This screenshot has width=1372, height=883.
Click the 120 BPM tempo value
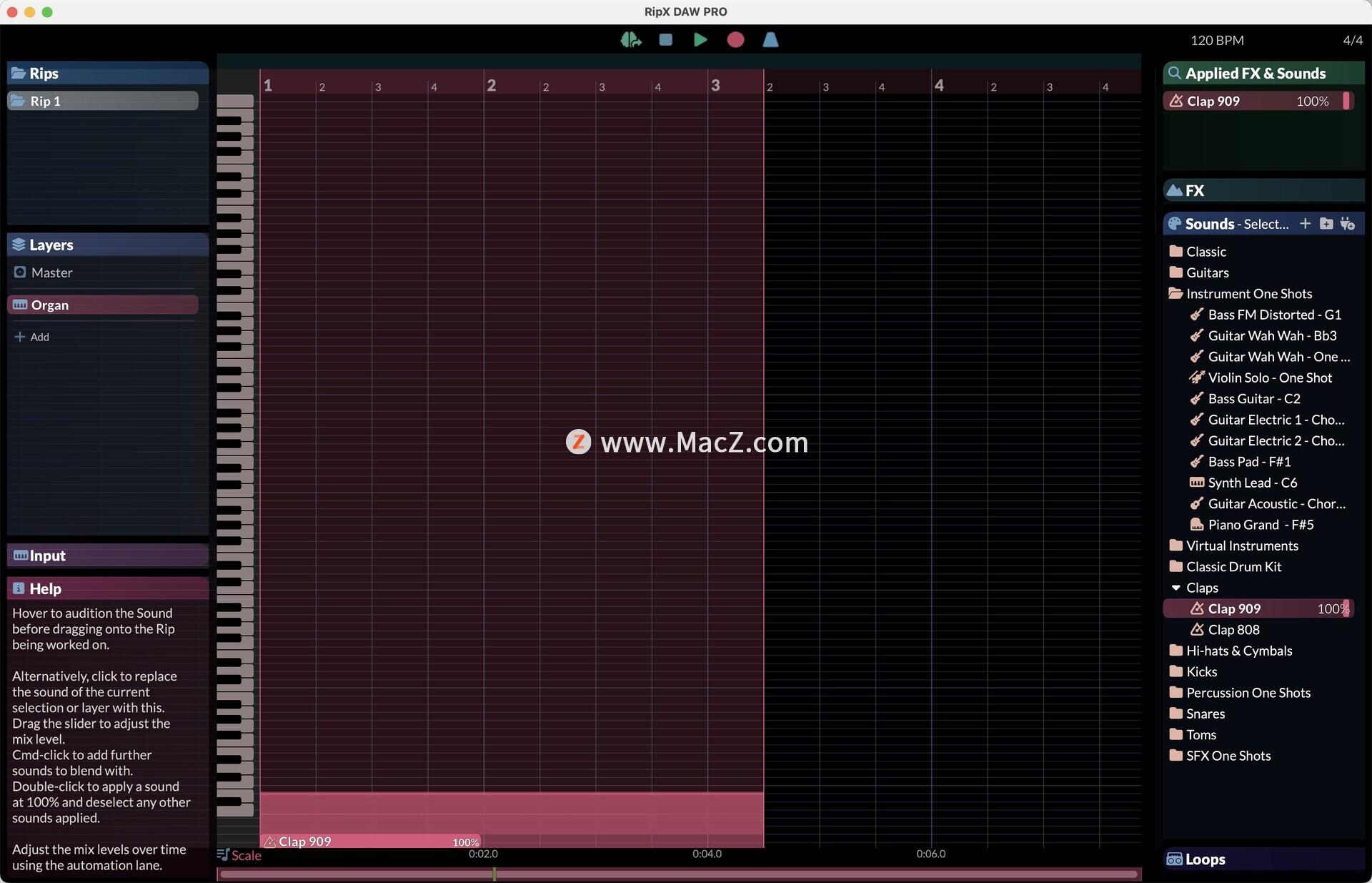tap(1217, 41)
